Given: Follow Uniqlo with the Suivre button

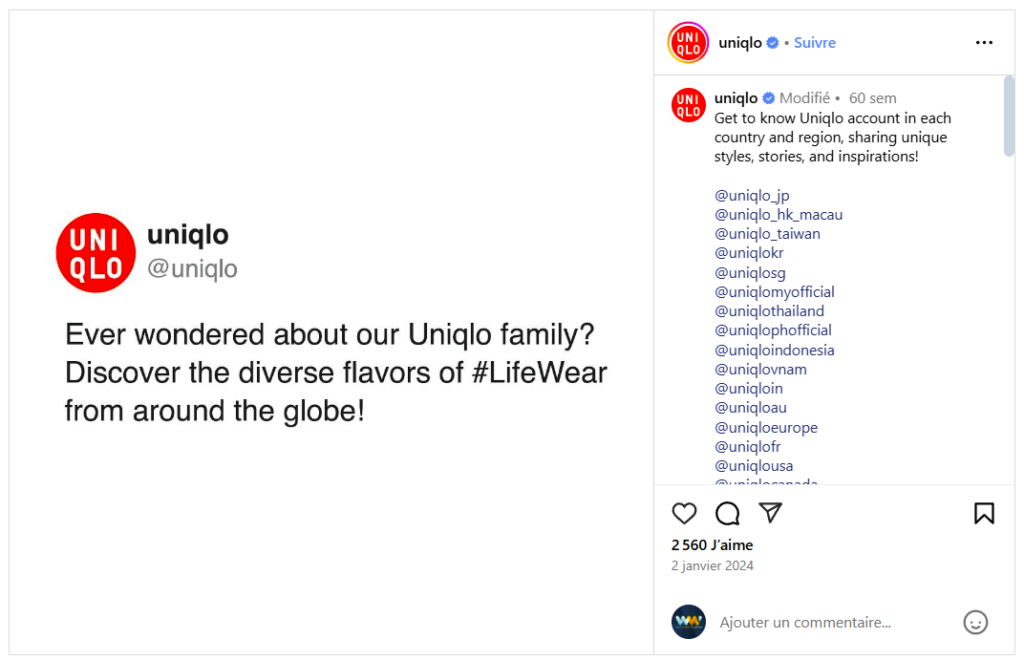Looking at the screenshot, I should [x=814, y=43].
